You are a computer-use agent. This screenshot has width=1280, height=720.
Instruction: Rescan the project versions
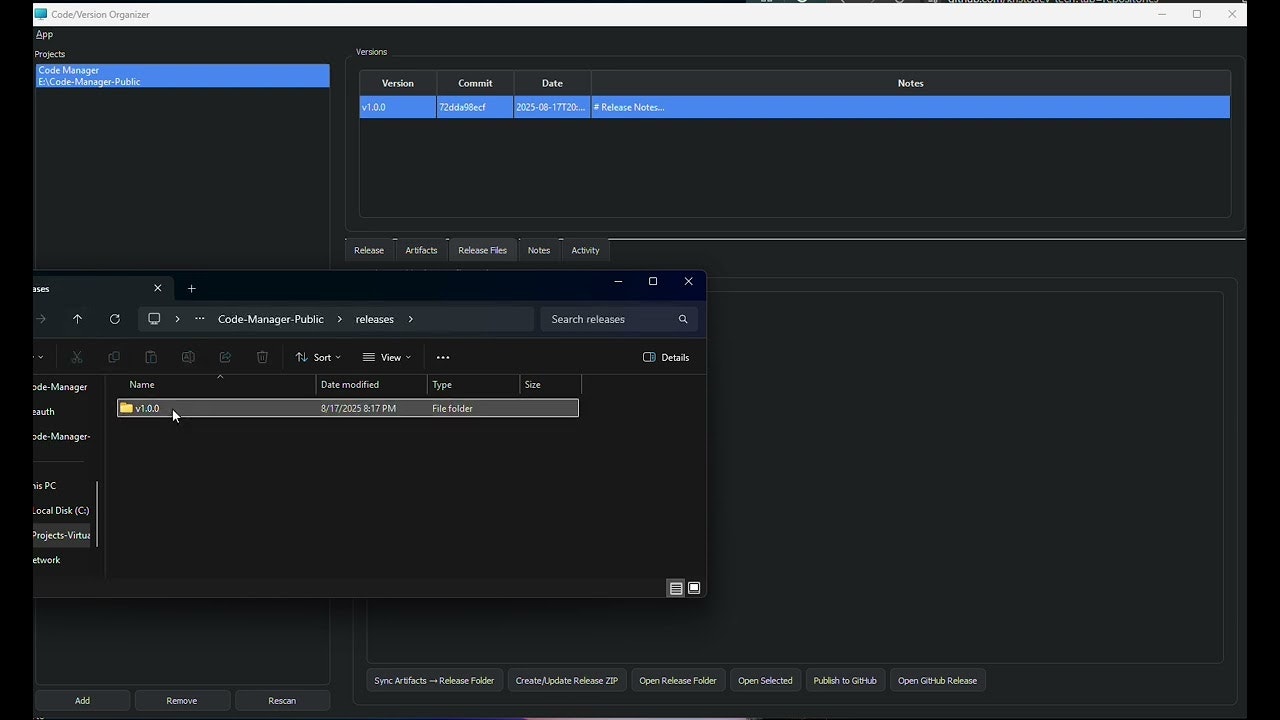tap(282, 700)
